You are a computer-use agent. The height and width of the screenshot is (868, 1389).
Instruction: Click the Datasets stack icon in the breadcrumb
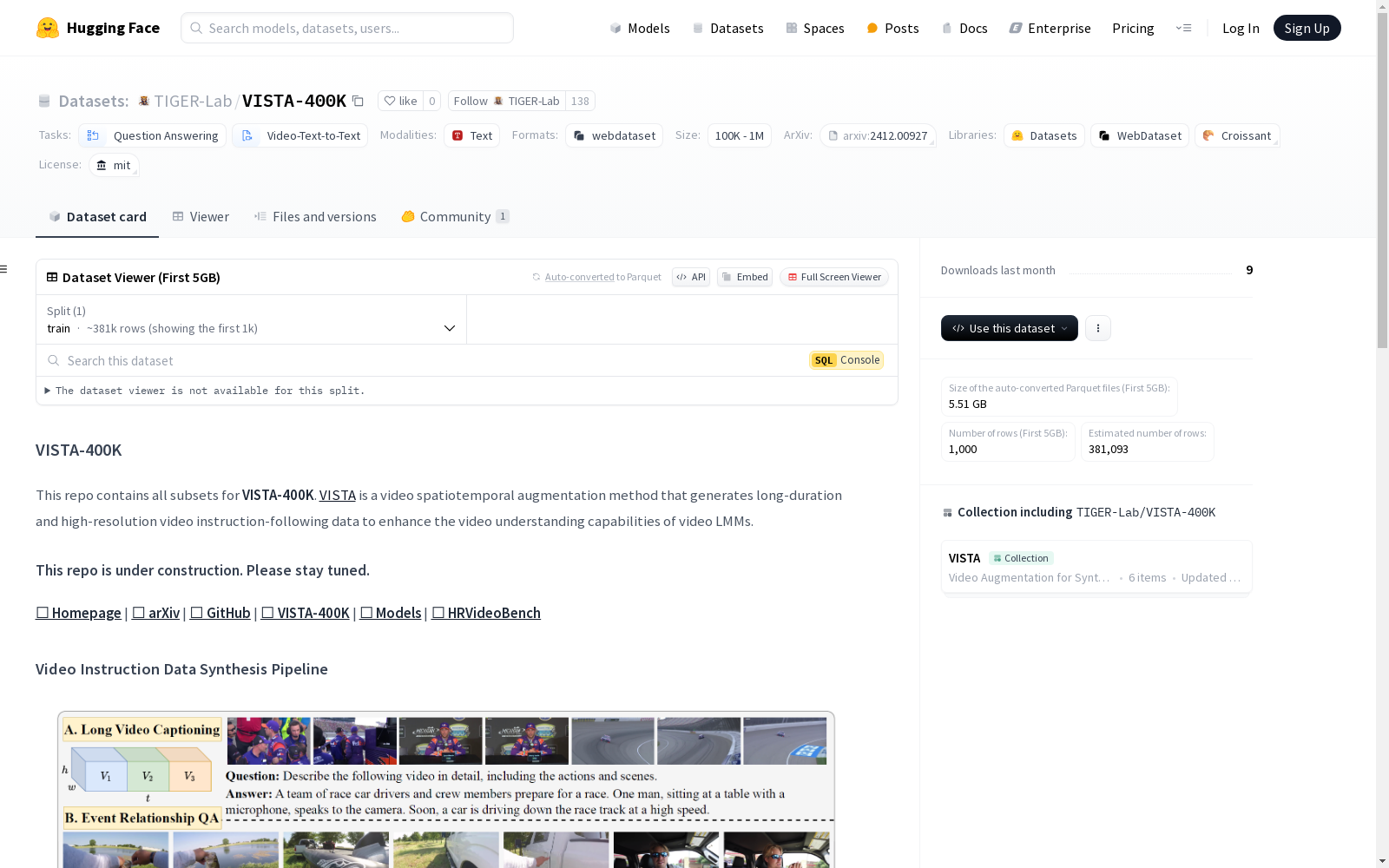click(x=44, y=101)
